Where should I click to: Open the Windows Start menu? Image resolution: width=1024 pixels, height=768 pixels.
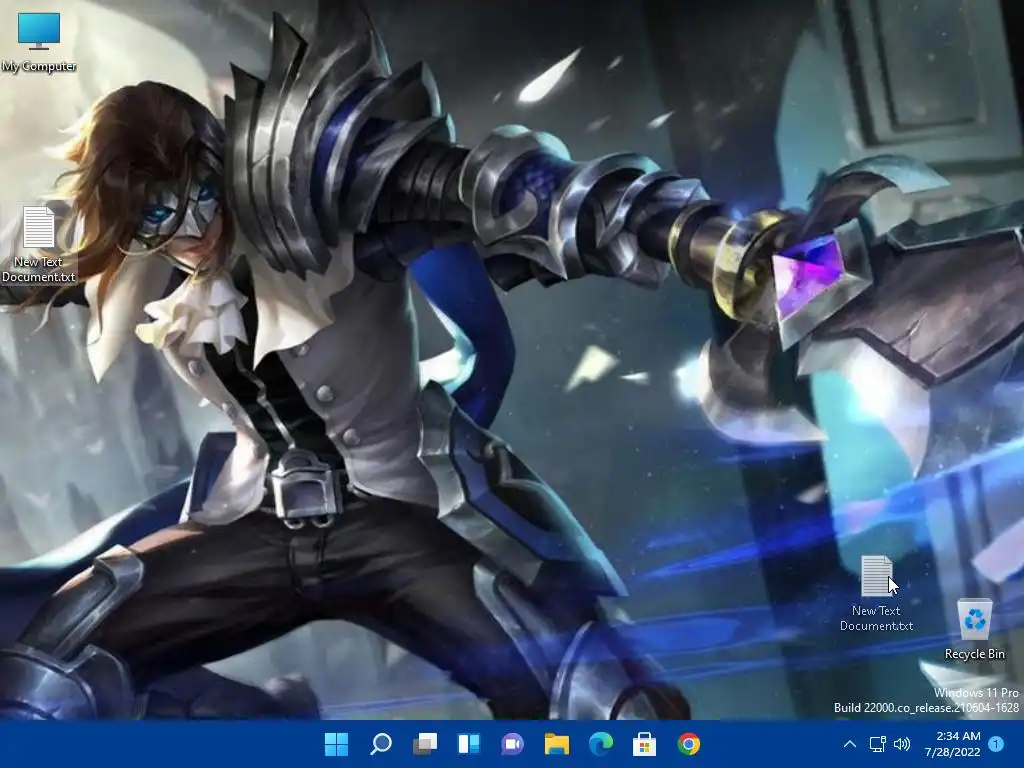click(336, 744)
